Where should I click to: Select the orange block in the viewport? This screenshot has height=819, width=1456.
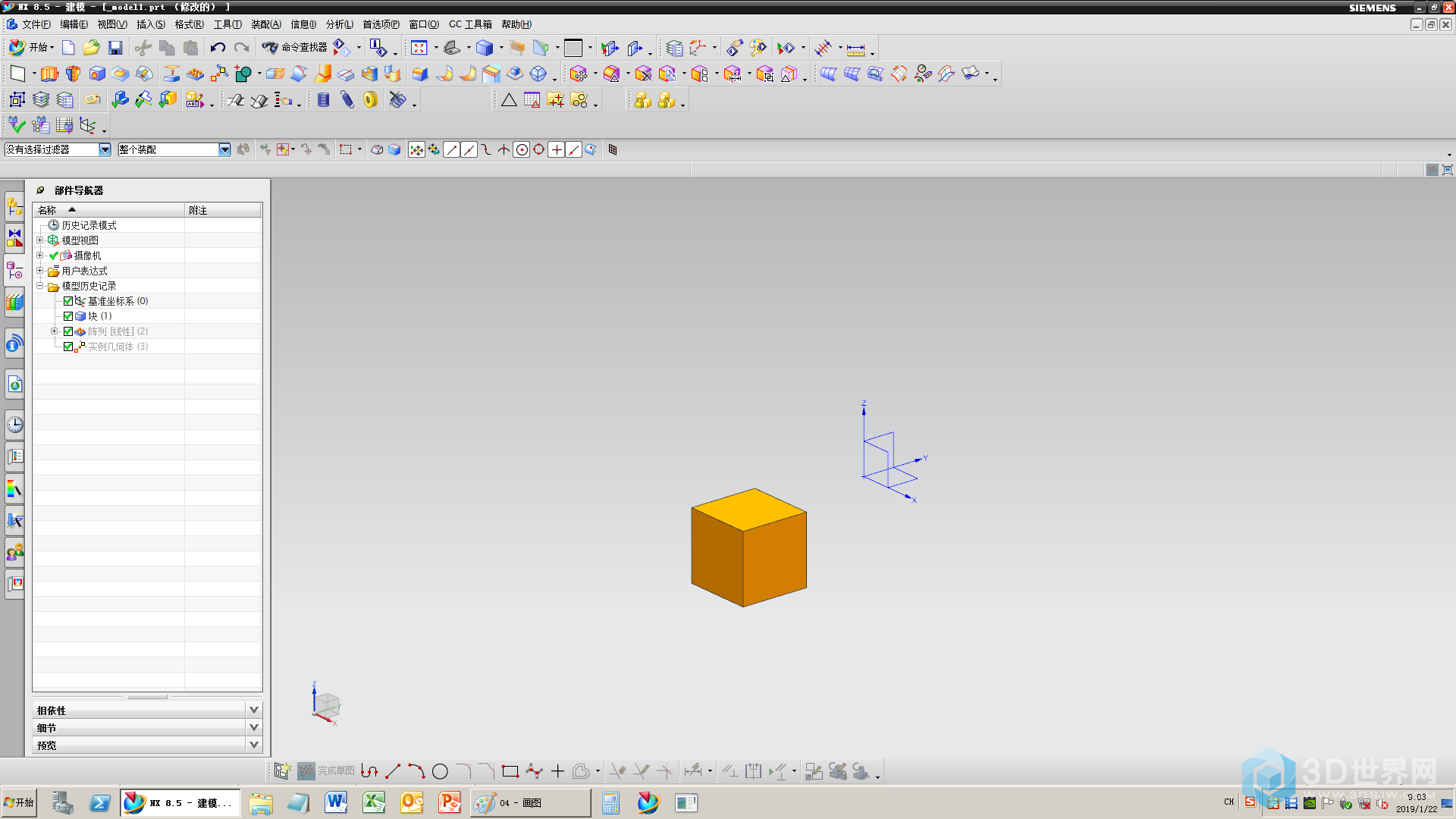(x=748, y=548)
